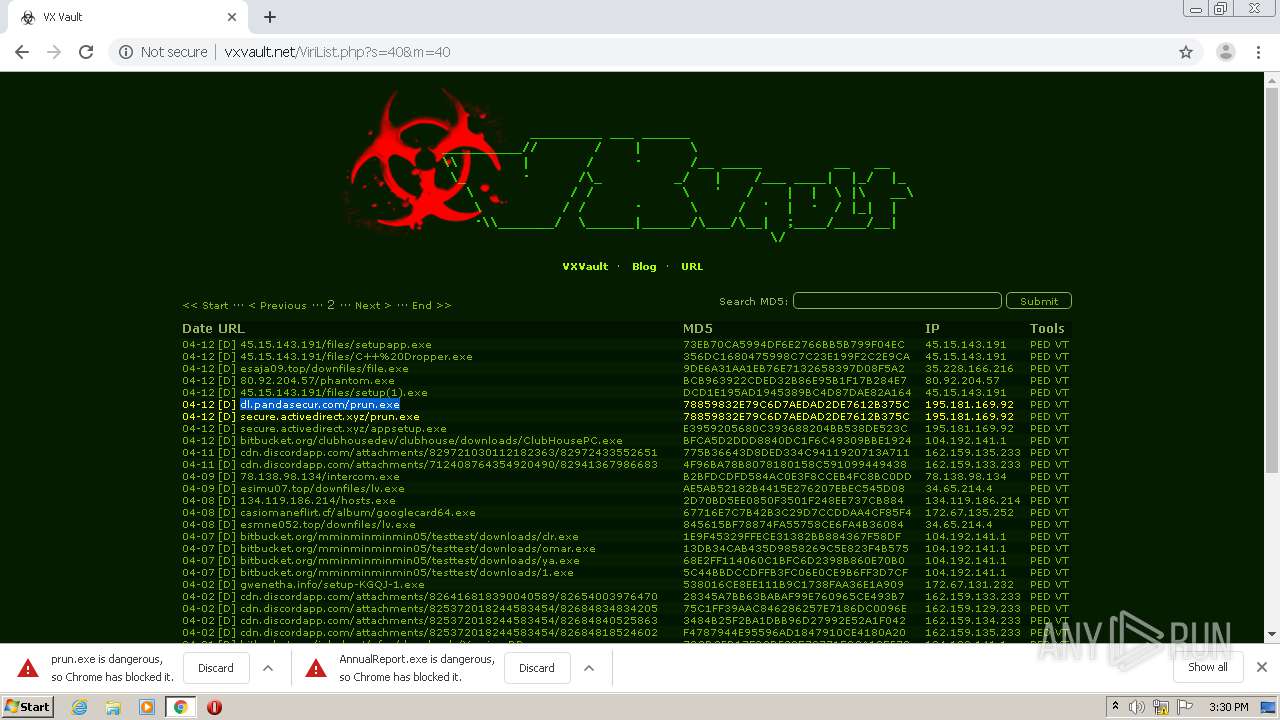Click IP address 35.228.166.216
The width and height of the screenshot is (1280, 720).
(x=969, y=369)
